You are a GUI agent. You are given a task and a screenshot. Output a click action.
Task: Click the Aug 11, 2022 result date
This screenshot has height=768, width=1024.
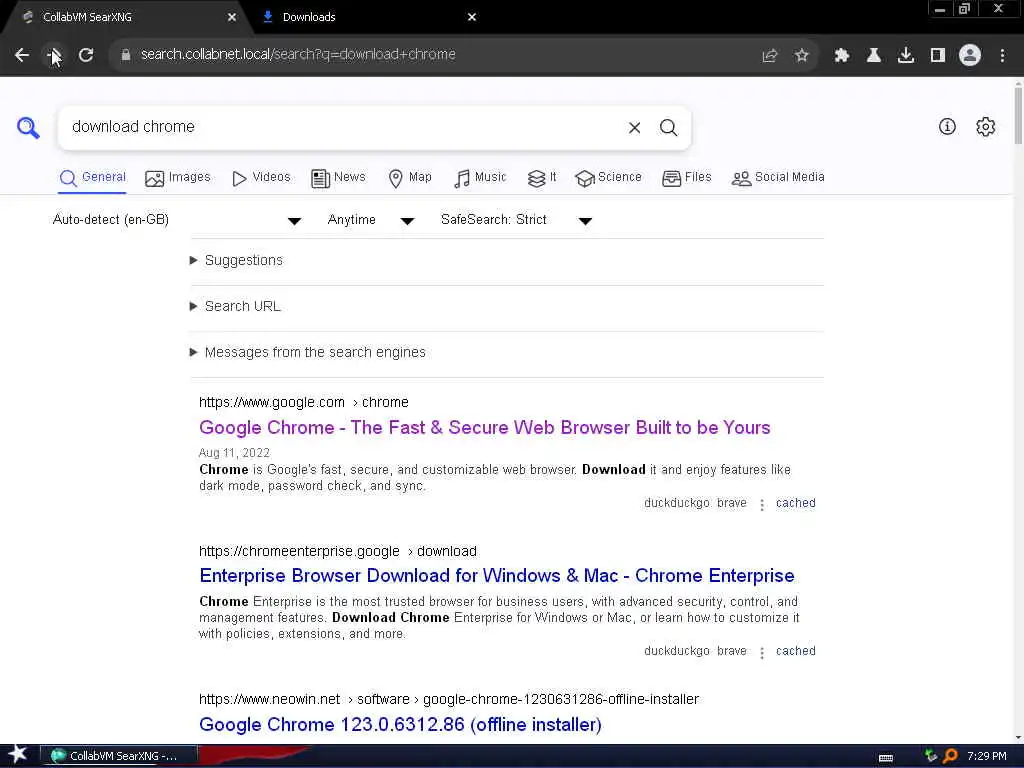(x=234, y=453)
